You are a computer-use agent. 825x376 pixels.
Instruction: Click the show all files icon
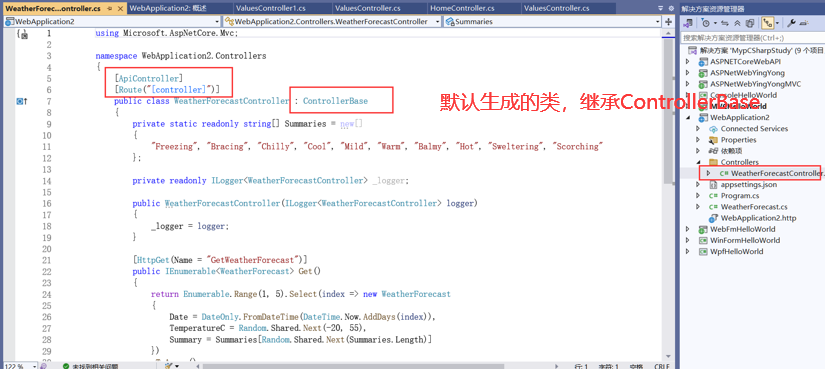(x=750, y=23)
